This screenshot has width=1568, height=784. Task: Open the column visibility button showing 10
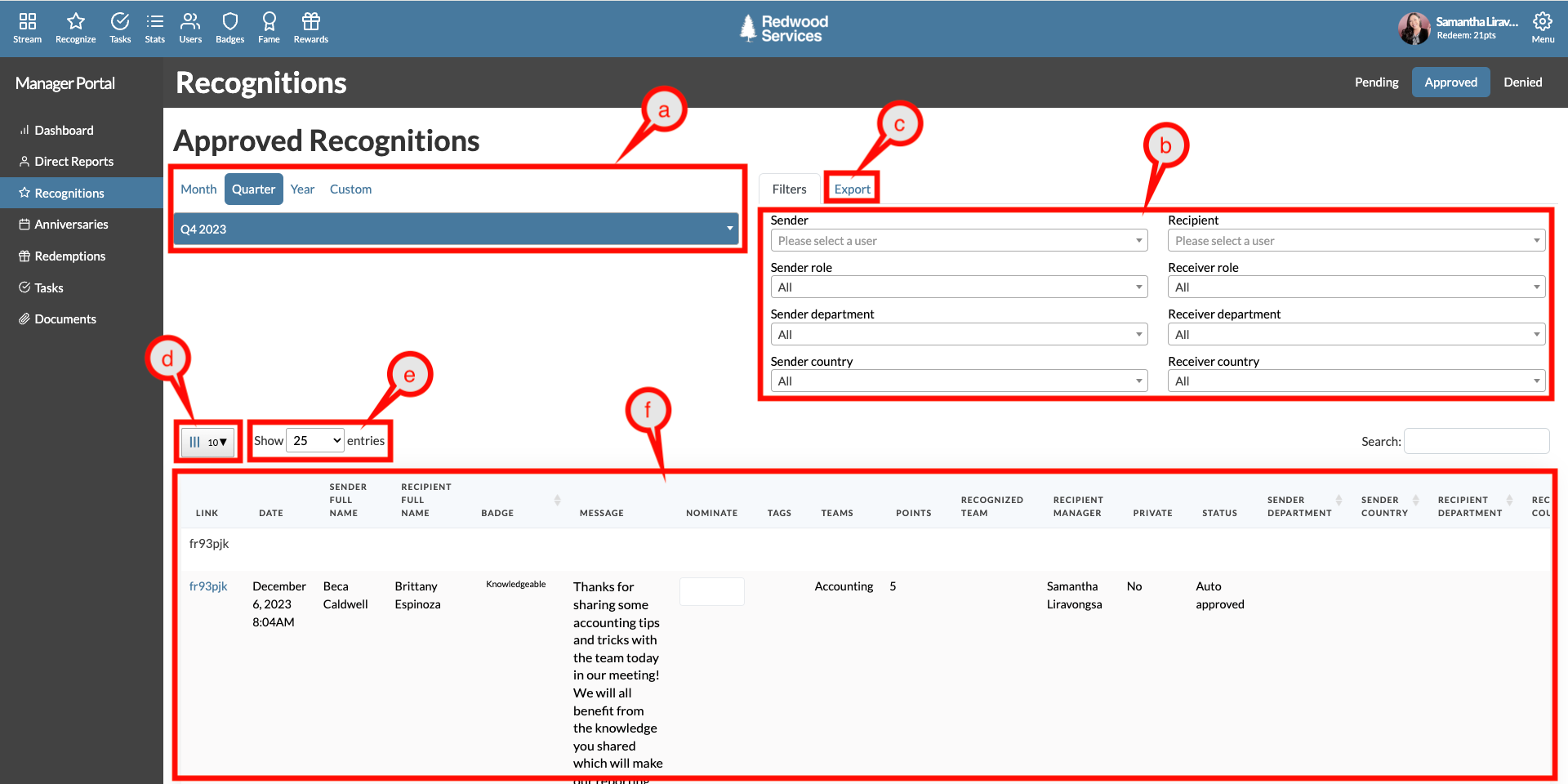207,442
